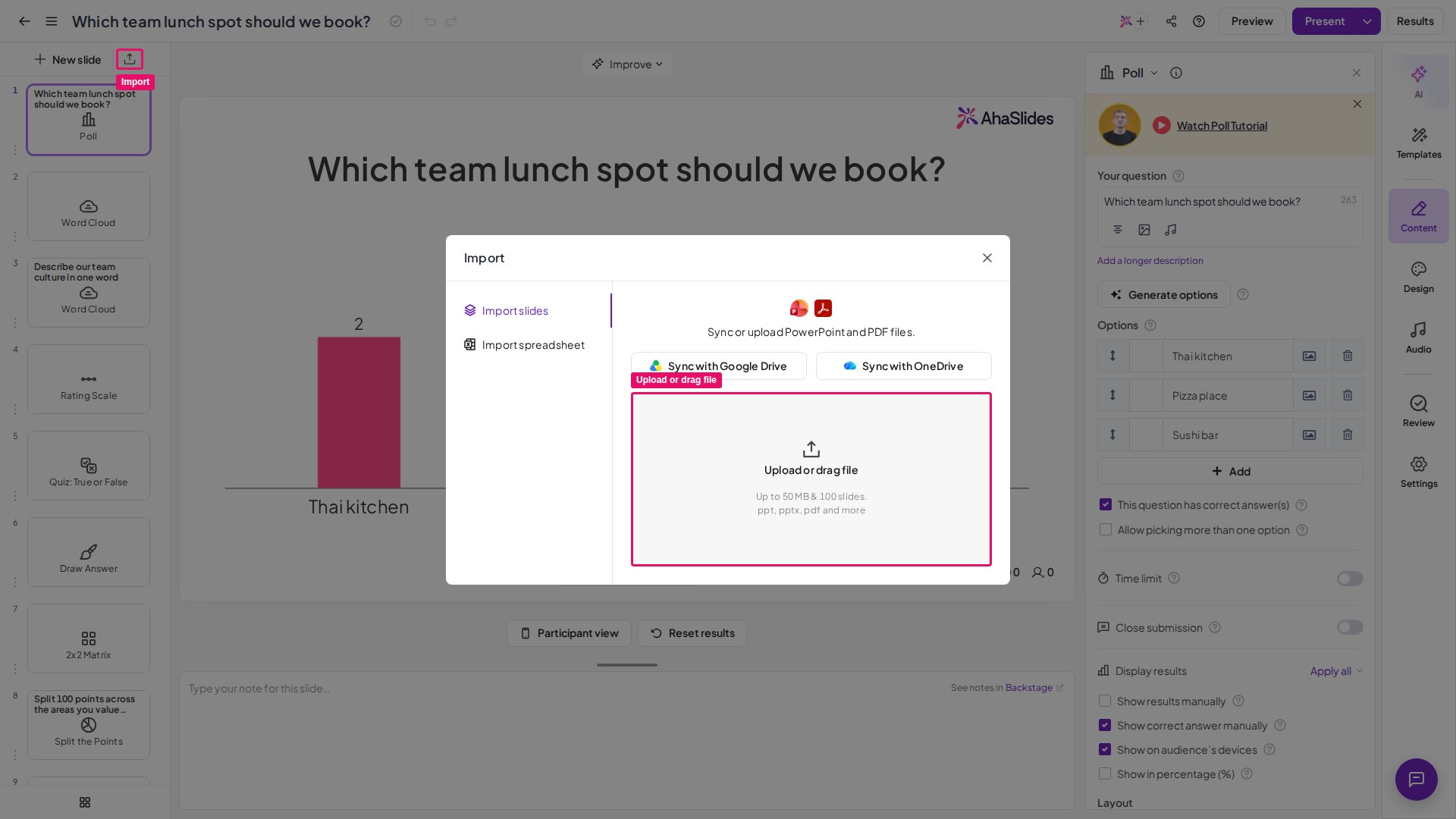Expand the Improve dropdown
The height and width of the screenshot is (819, 1456).
(x=627, y=64)
